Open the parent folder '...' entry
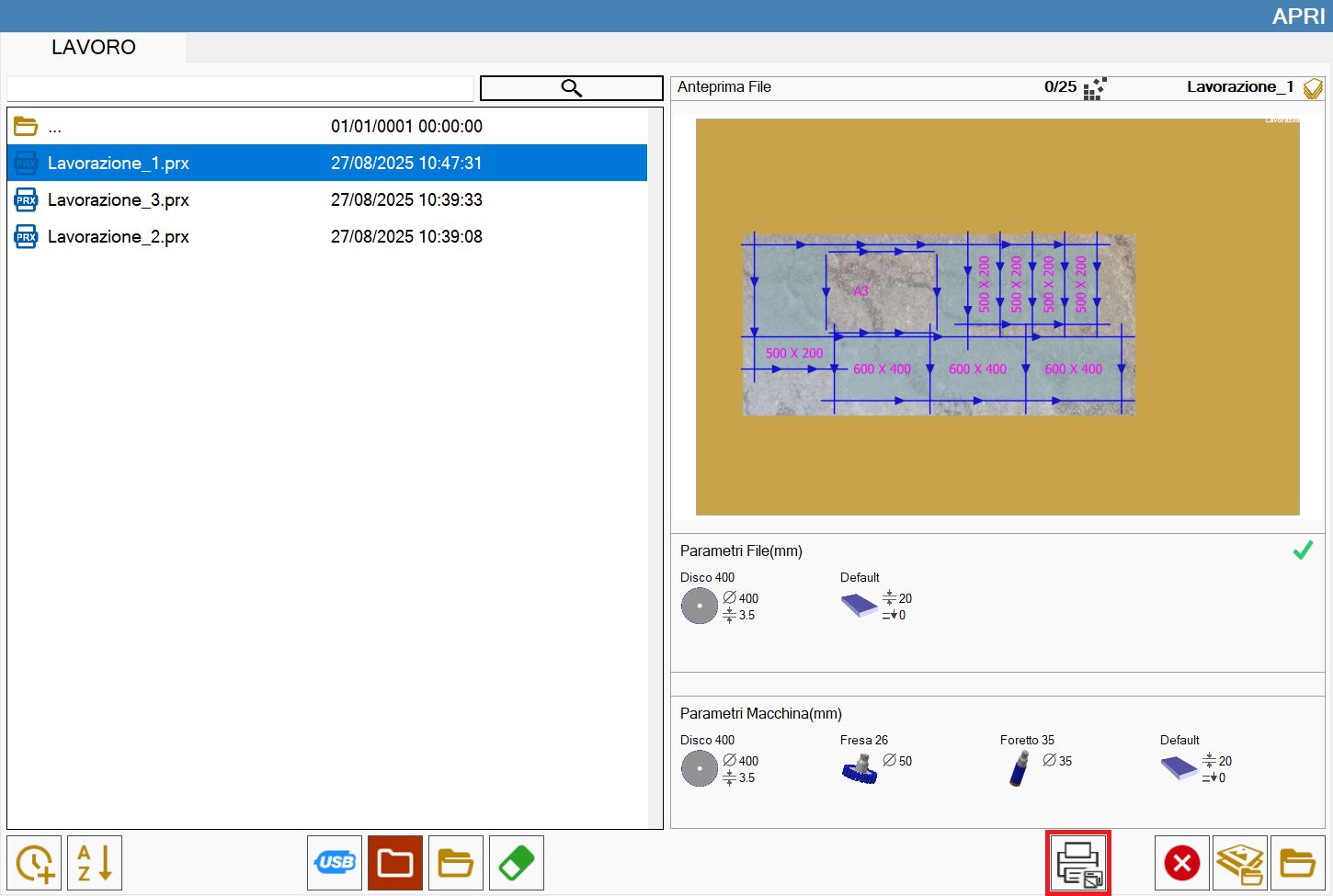Image resolution: width=1333 pixels, height=896 pixels. tap(327, 126)
